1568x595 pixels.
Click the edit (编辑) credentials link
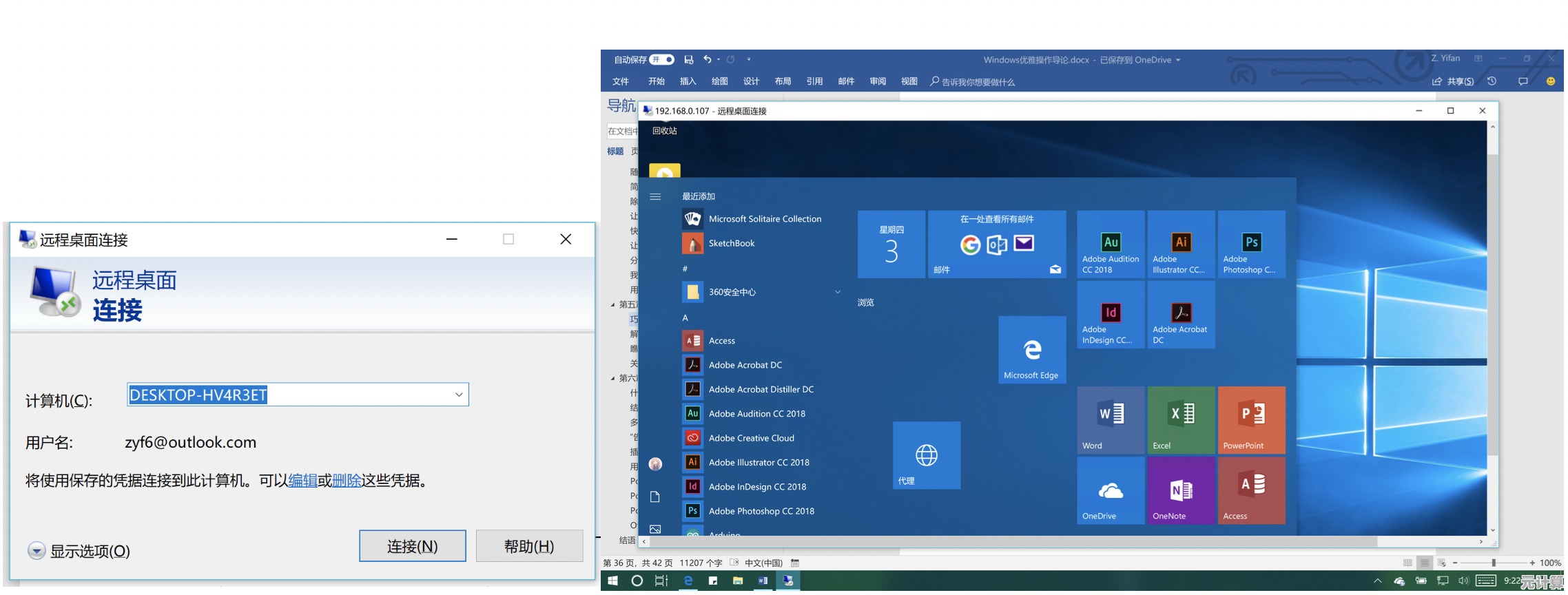tap(302, 481)
